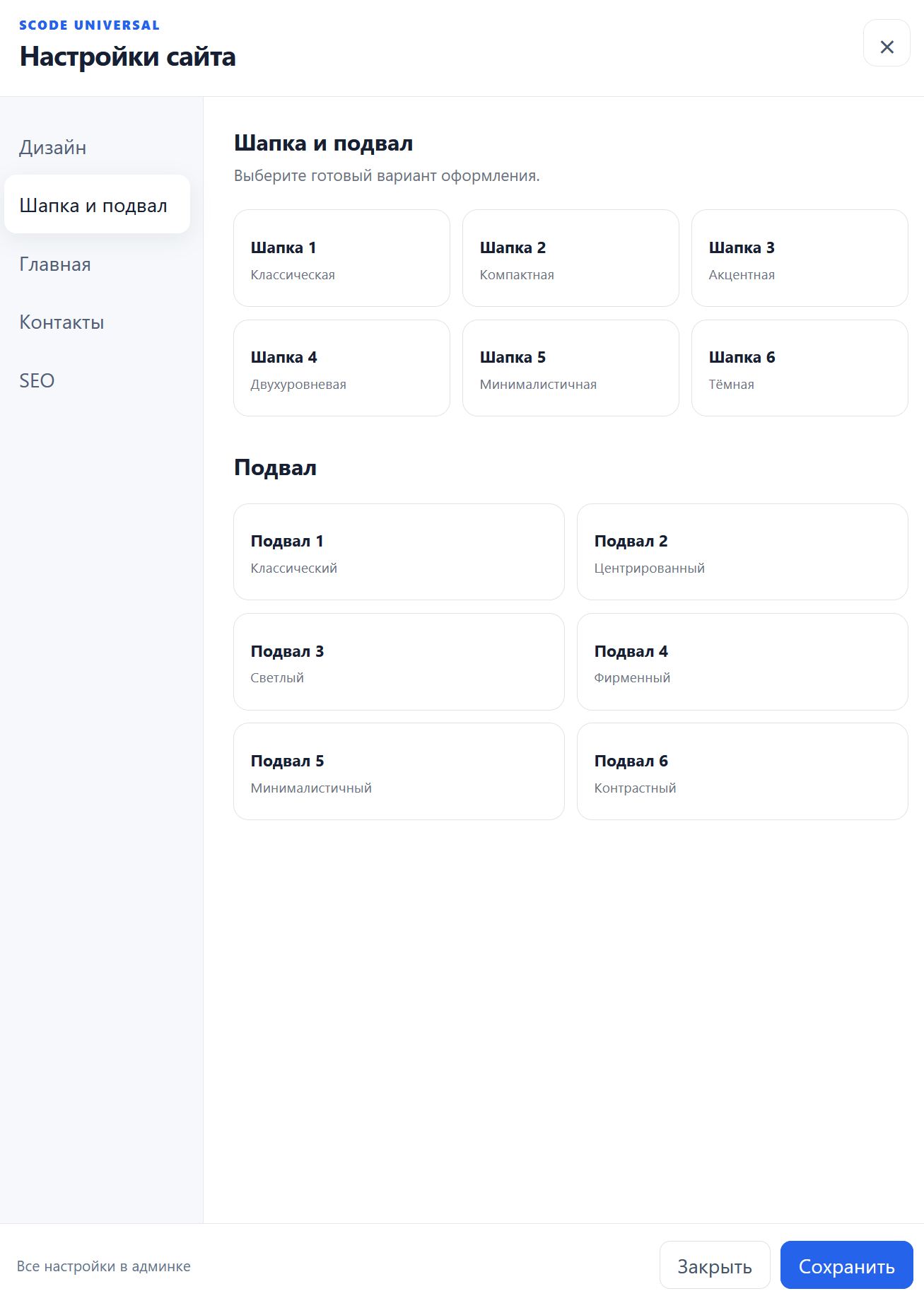Choose Шапка 1 Классическая card
Viewport: 924px width, 1296px height.
[x=341, y=258]
